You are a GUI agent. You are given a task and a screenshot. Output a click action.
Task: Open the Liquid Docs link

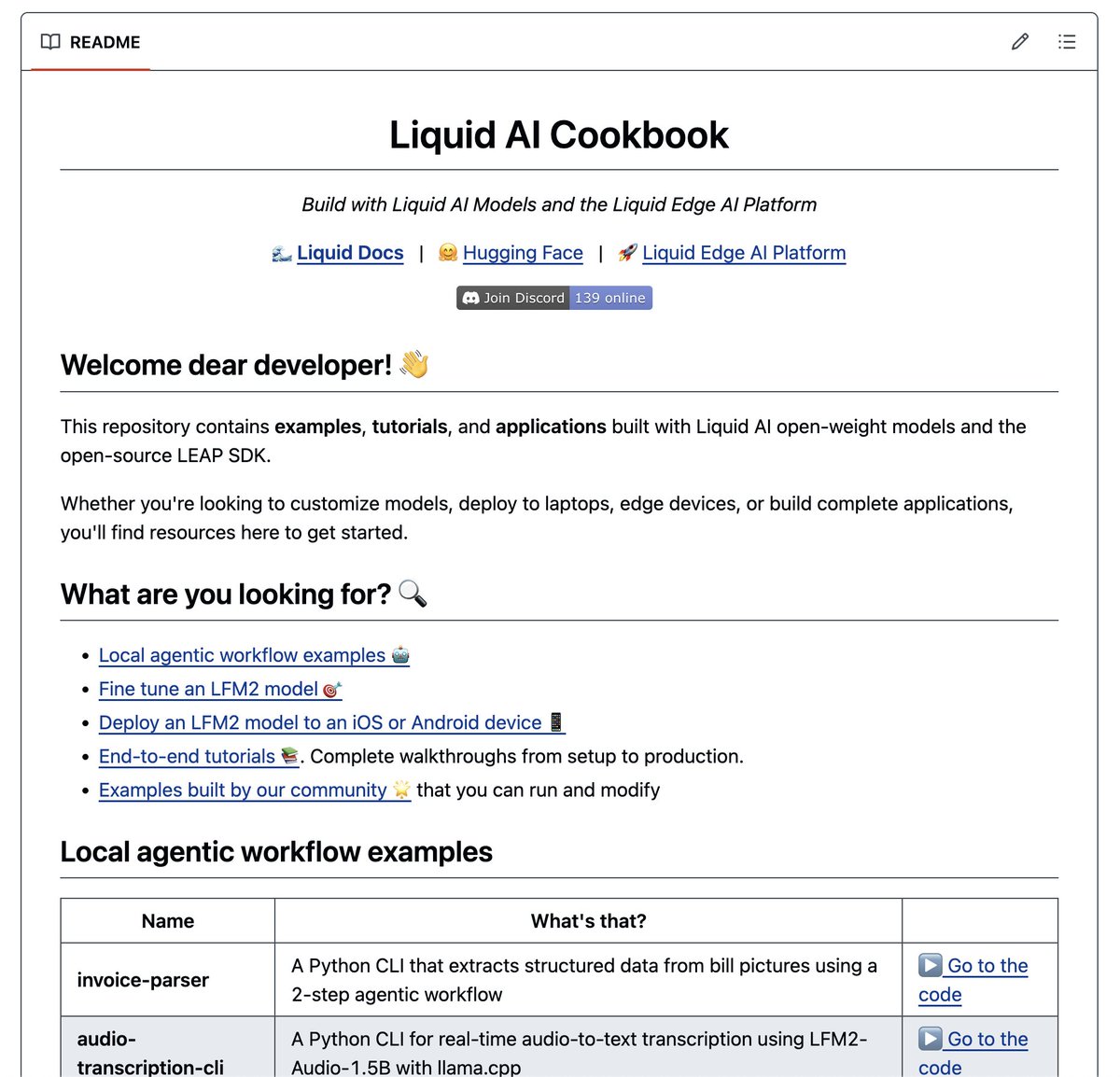[350, 252]
